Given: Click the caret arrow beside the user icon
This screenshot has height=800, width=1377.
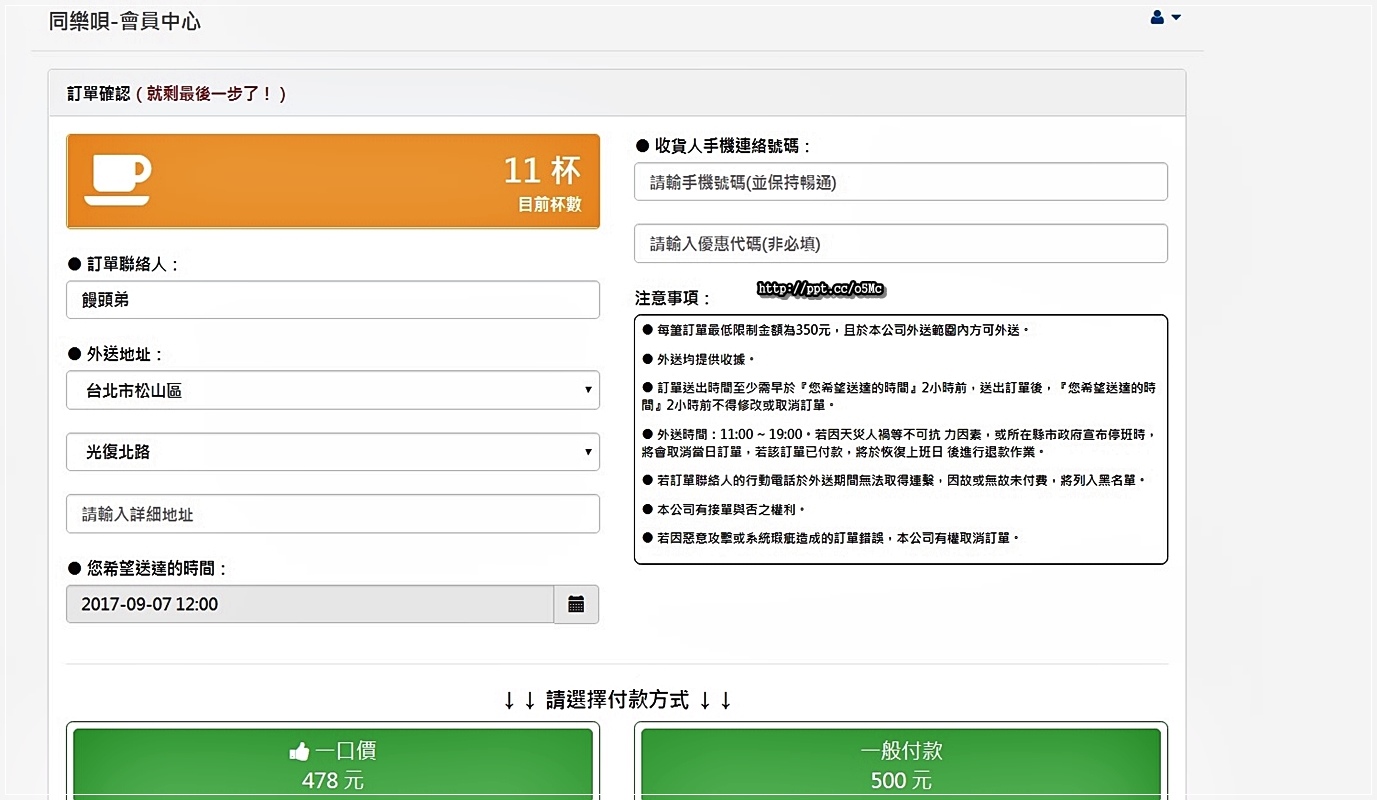Looking at the screenshot, I should [x=1176, y=17].
